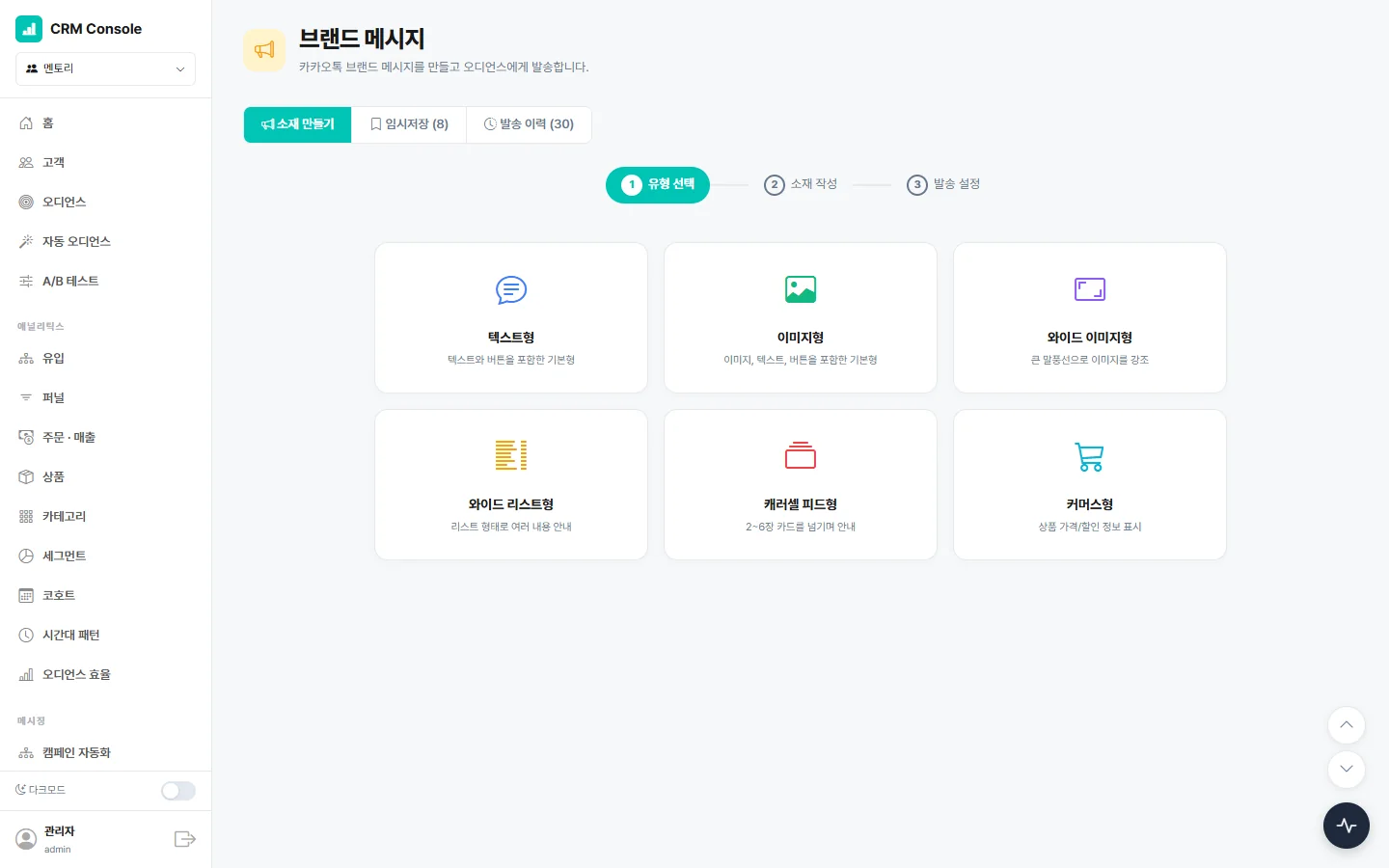
Task: Select step 1 유형 선택
Action: (x=658, y=185)
